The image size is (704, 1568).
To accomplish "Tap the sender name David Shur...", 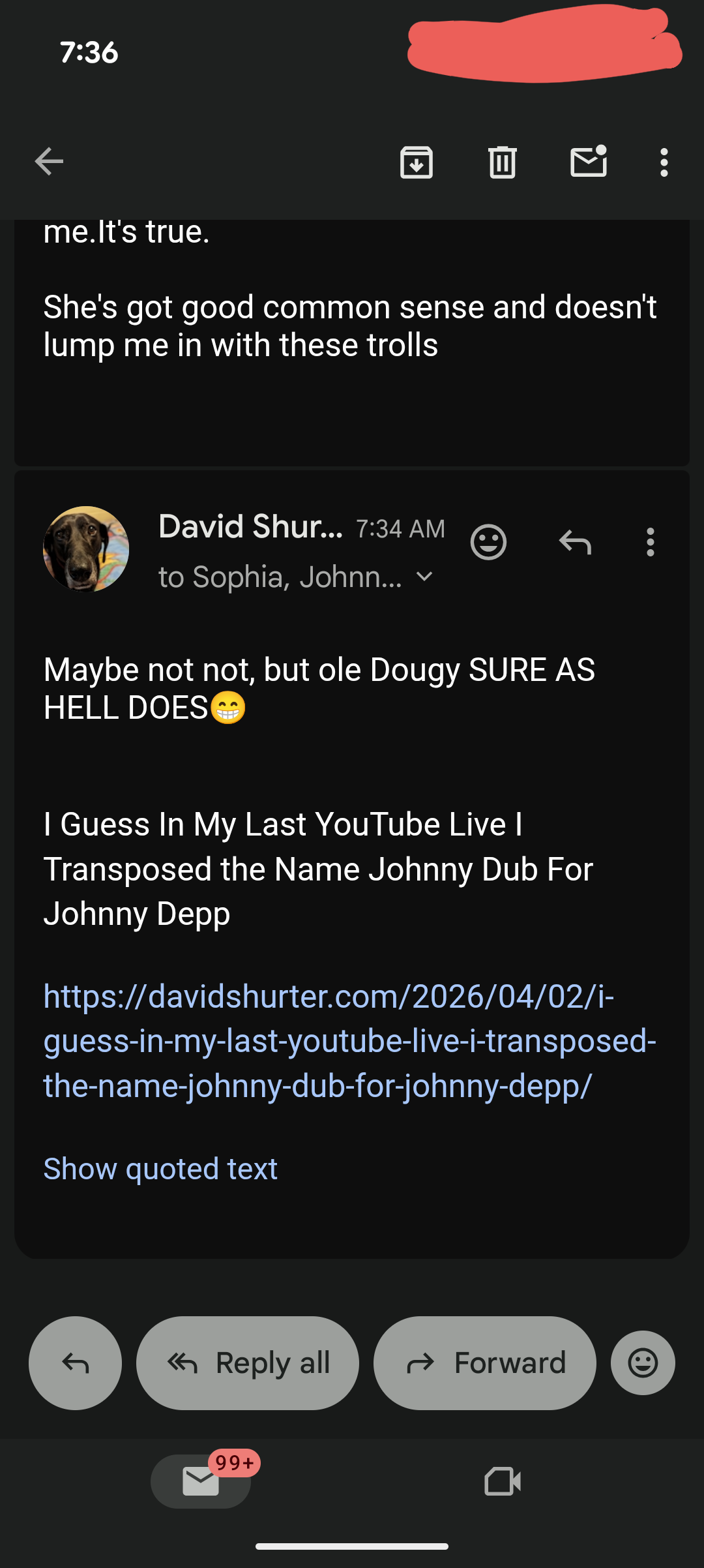I will (x=250, y=526).
